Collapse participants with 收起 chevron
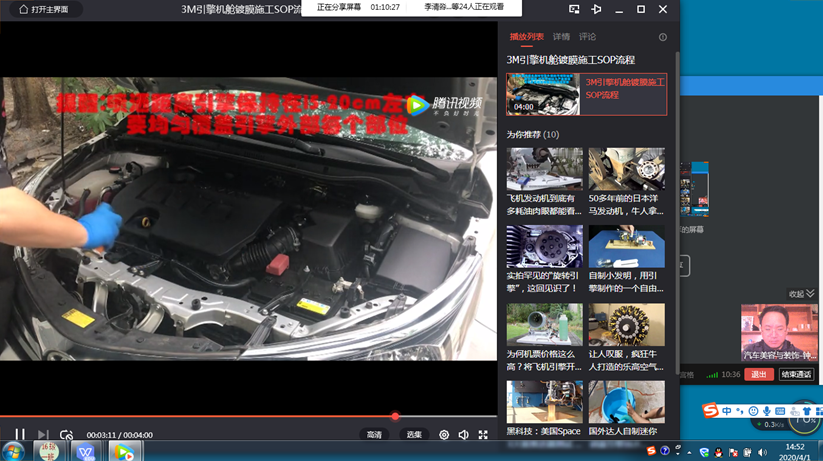The image size is (823, 461). pos(801,294)
